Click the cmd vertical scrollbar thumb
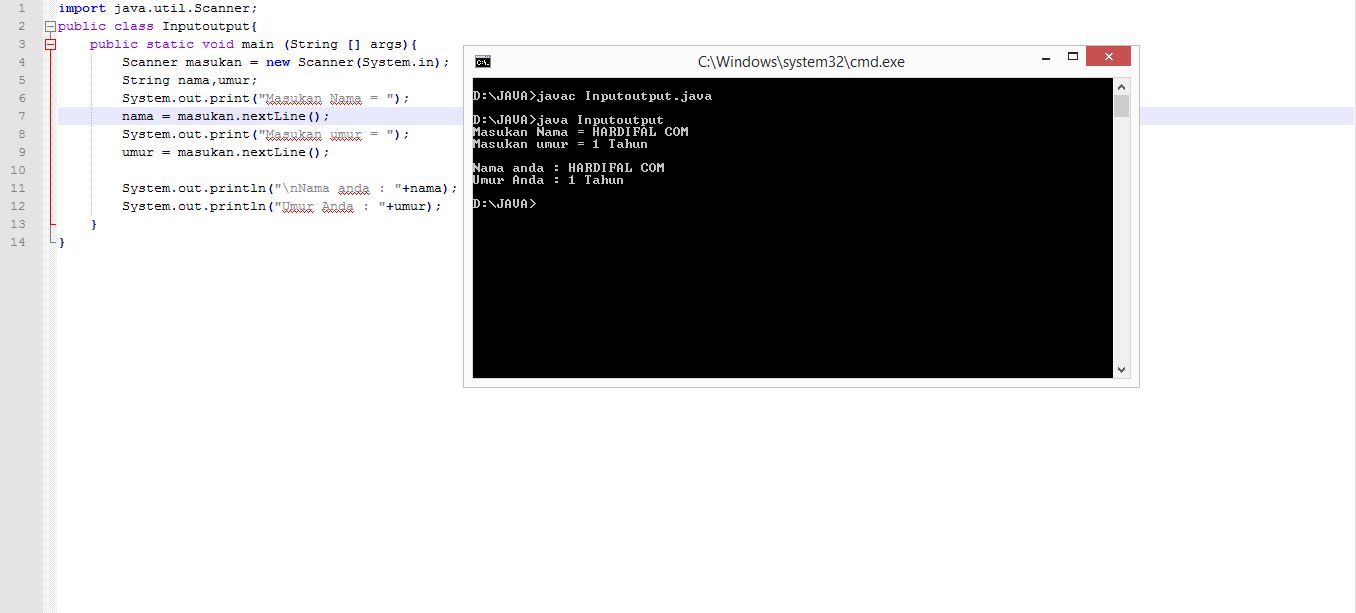Image resolution: width=1356 pixels, height=613 pixels. [1121, 106]
